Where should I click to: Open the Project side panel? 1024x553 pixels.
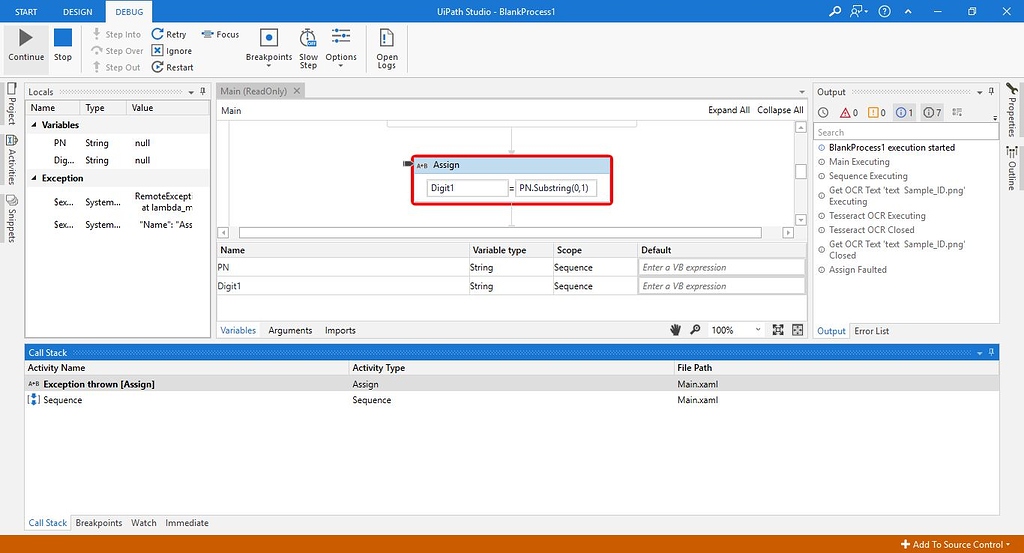pos(11,104)
